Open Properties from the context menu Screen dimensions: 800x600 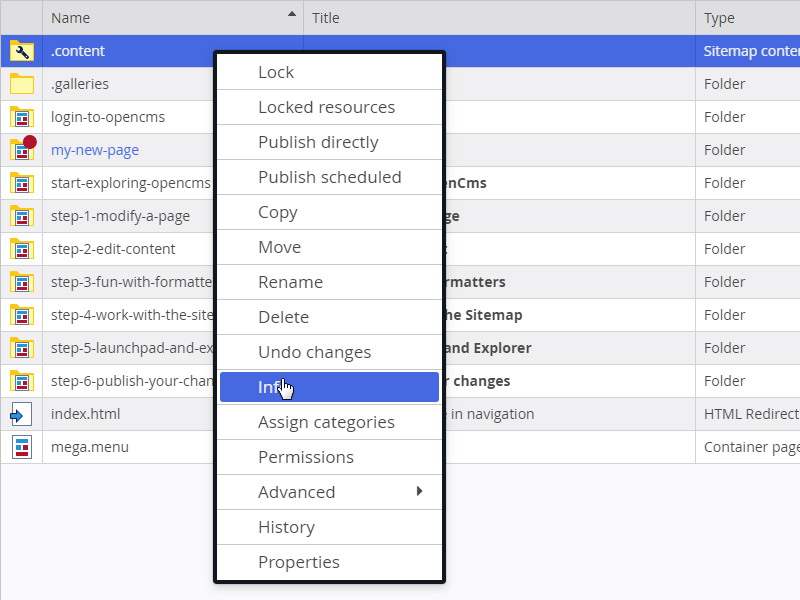(329, 562)
